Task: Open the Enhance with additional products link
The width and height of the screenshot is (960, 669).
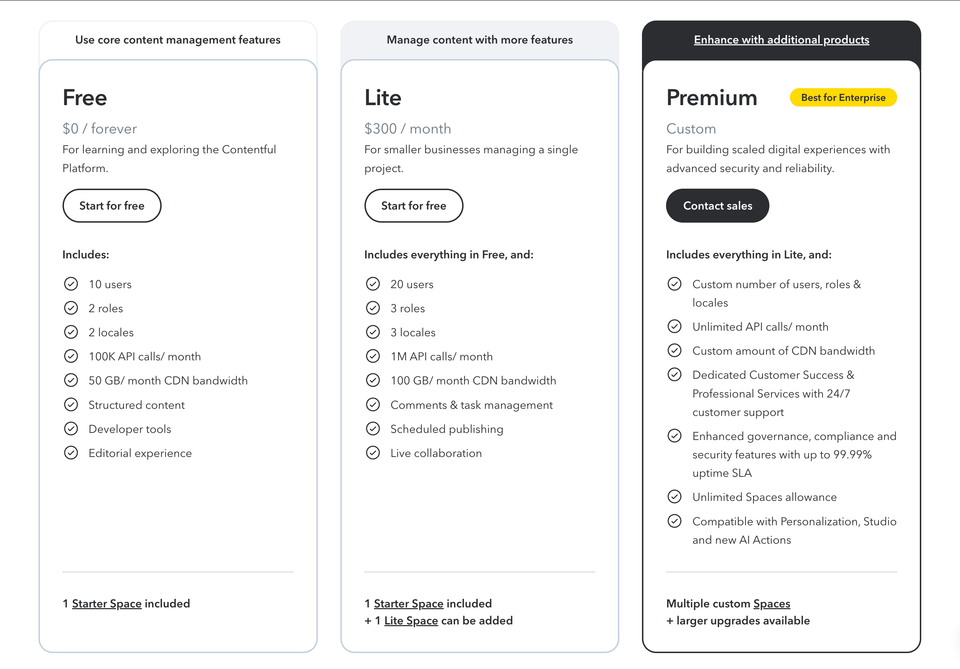Action: [x=781, y=39]
